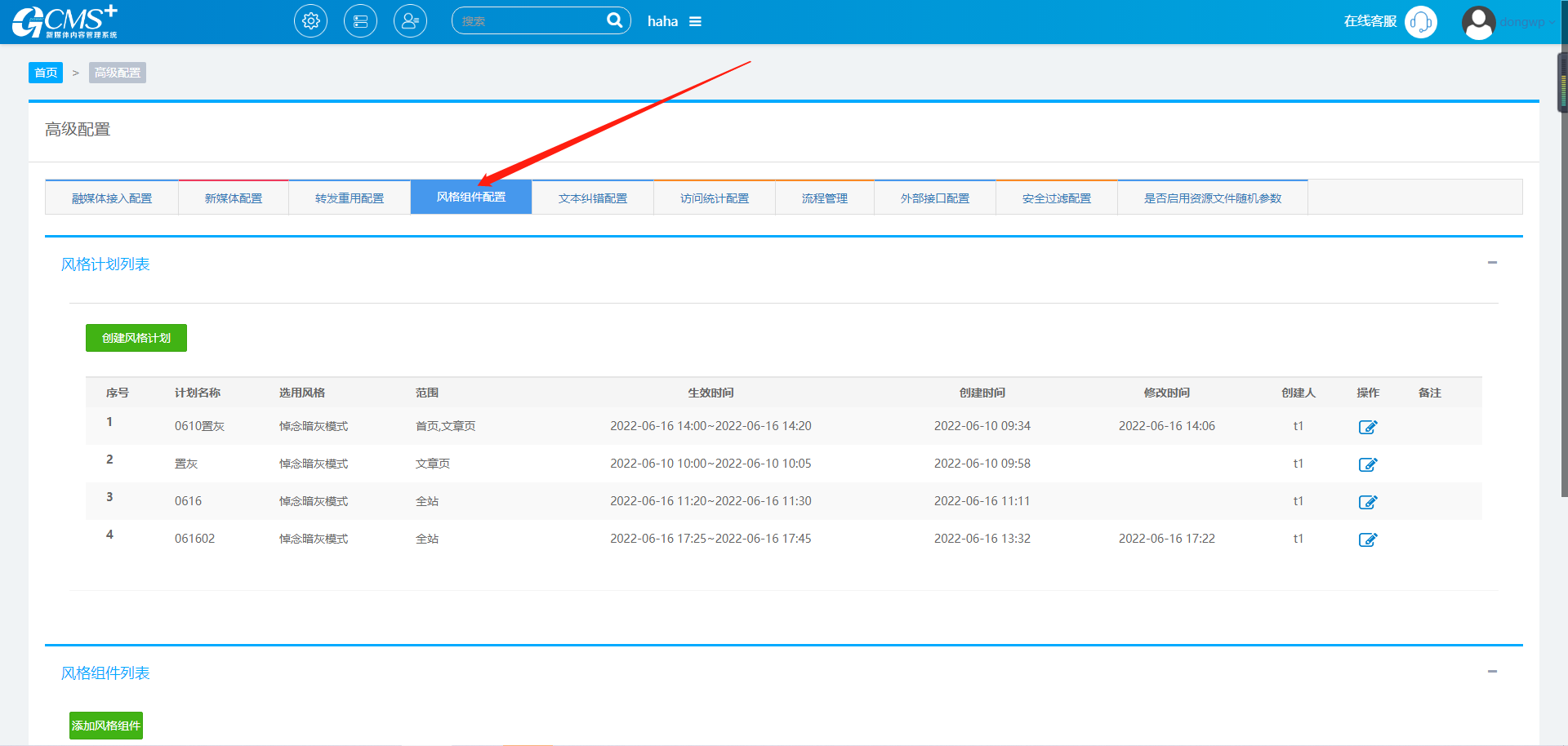Open the haha site hamburger menu

(x=695, y=22)
